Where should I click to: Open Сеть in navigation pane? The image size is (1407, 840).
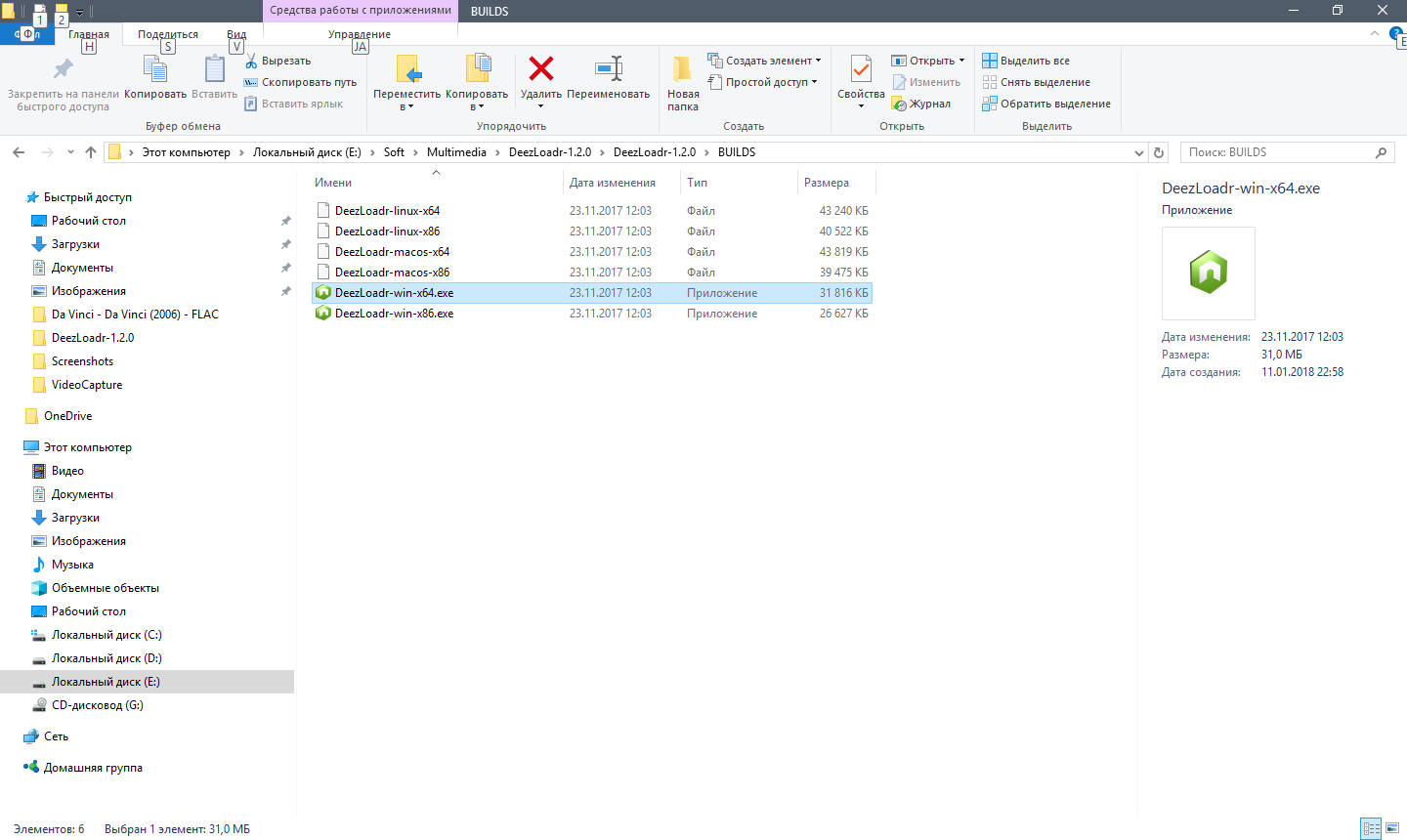(x=56, y=736)
